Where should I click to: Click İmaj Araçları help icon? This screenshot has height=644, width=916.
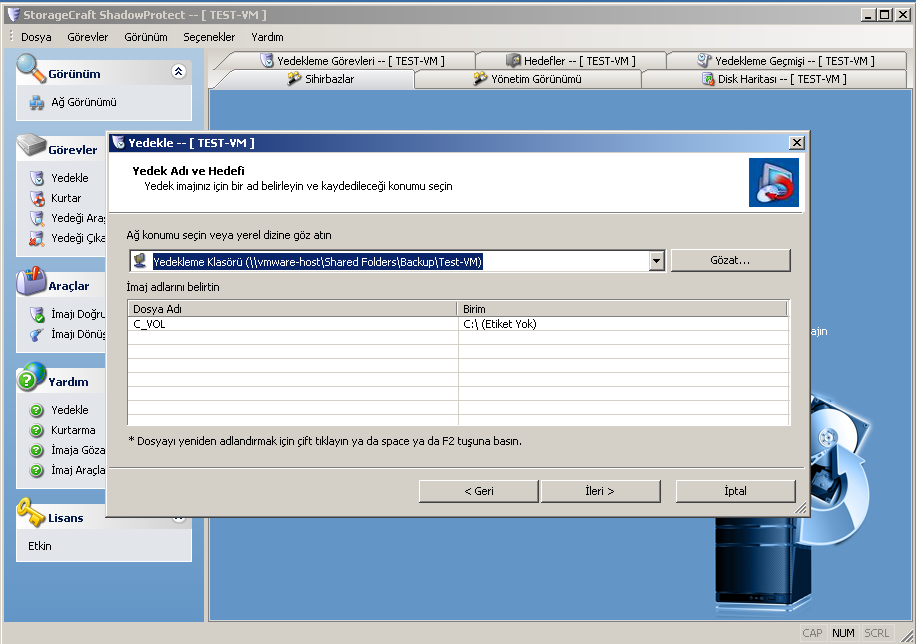pyautogui.click(x=36, y=470)
